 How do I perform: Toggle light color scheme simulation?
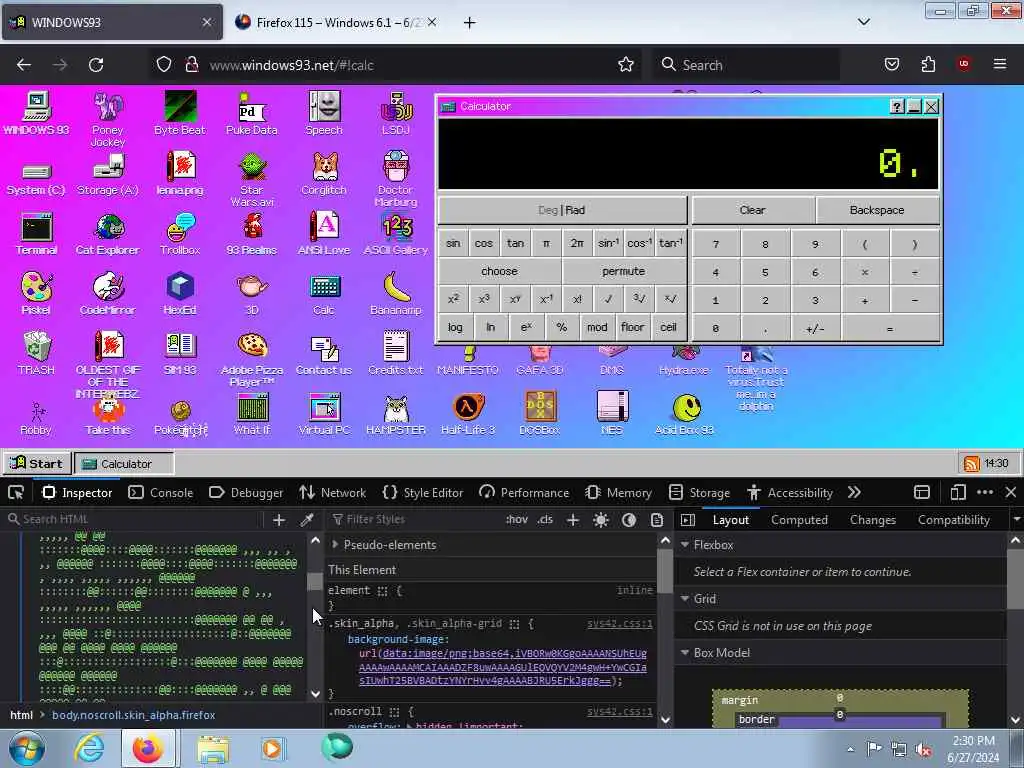coord(601,520)
